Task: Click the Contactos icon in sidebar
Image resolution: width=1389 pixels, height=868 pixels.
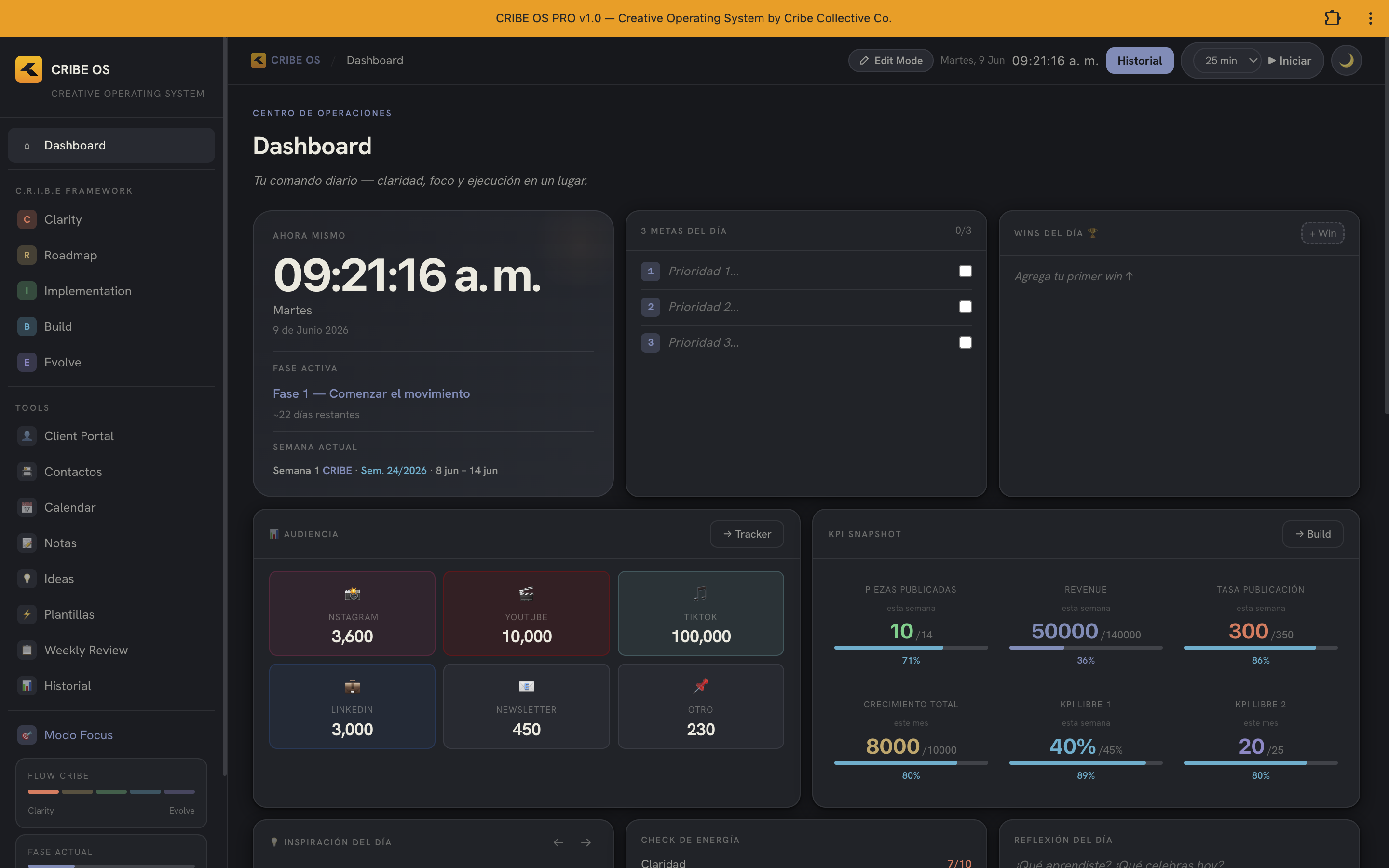Action: (x=27, y=472)
